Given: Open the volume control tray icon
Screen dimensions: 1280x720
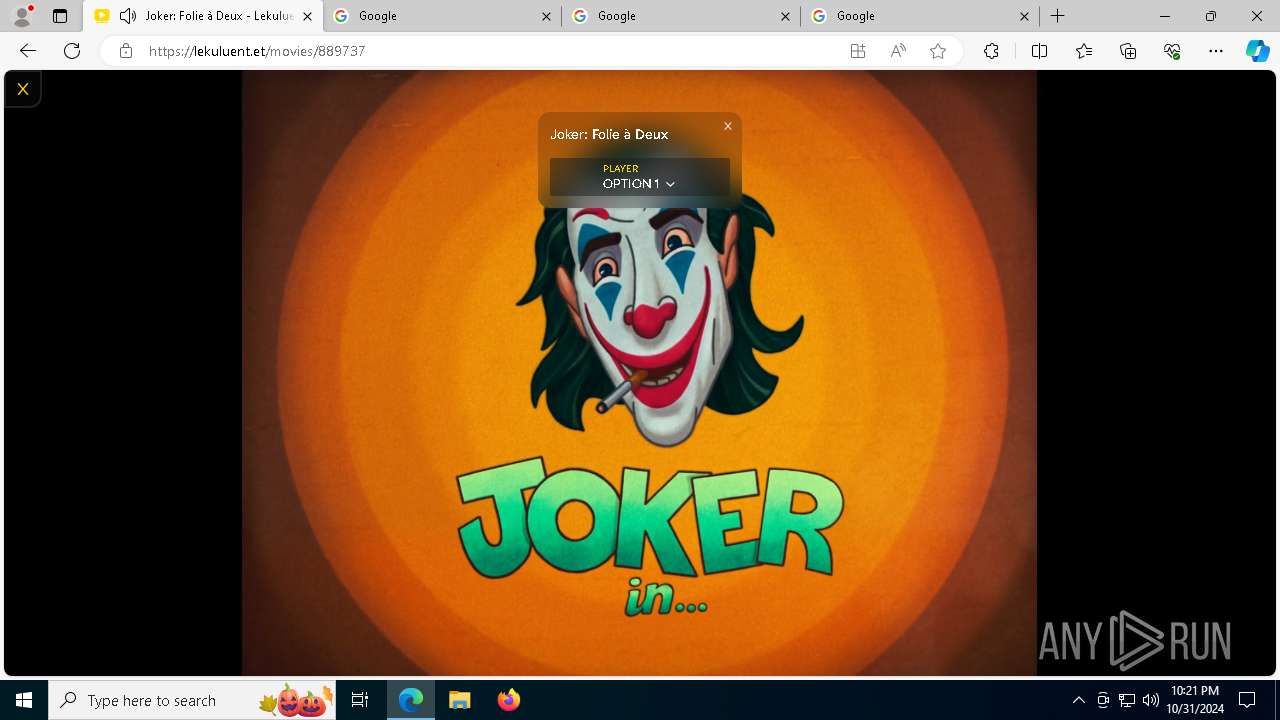Looking at the screenshot, I should (x=1150, y=700).
